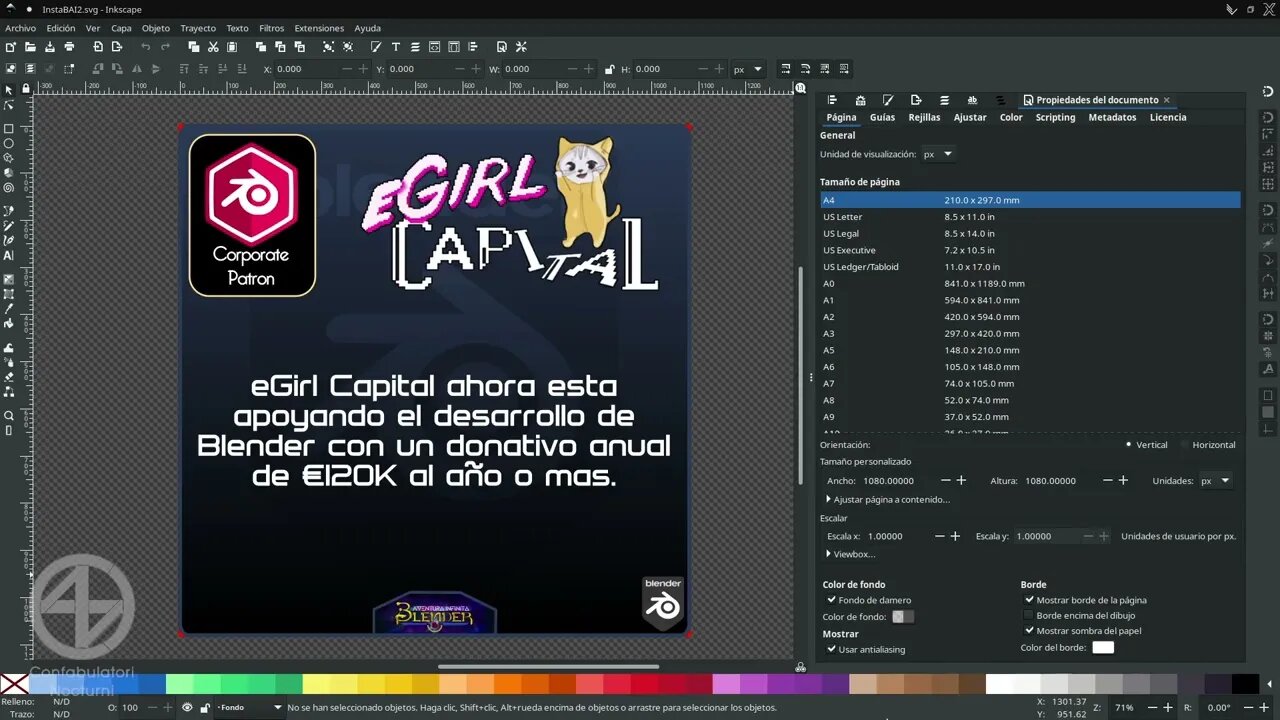Switch to the Guías tab
The width and height of the screenshot is (1280, 720).
(882, 117)
